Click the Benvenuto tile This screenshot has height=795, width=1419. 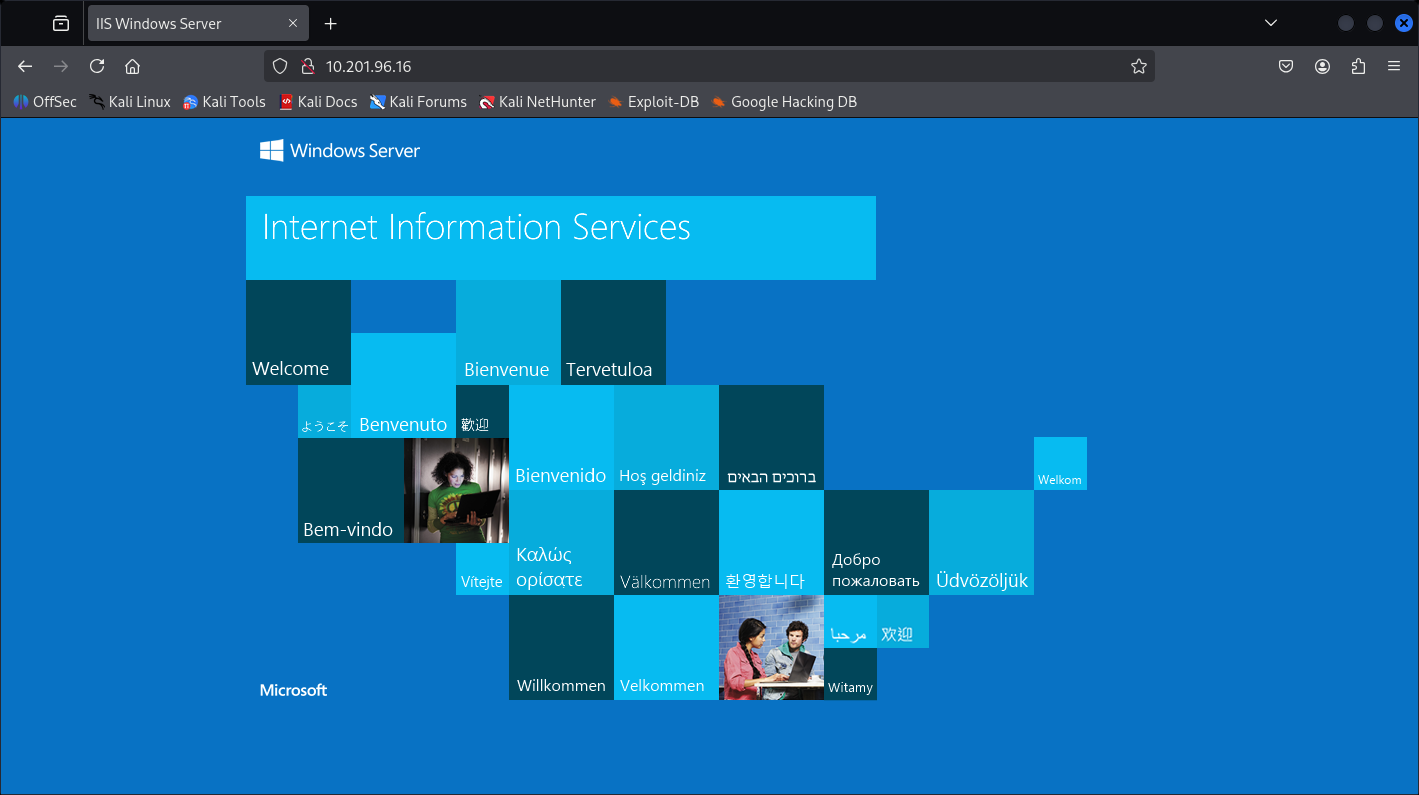403,385
